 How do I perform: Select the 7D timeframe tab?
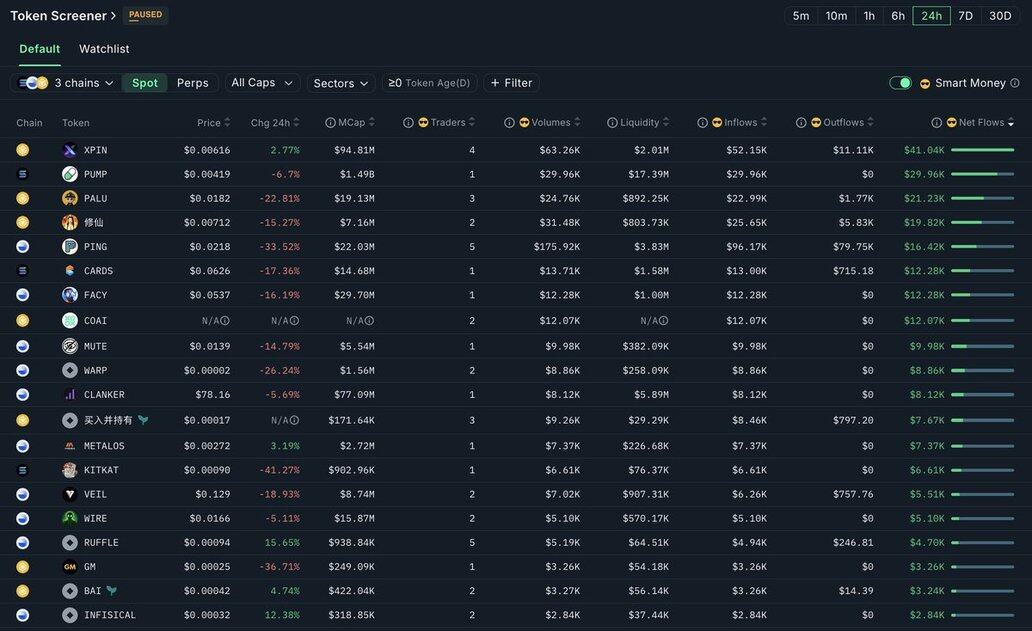point(965,16)
